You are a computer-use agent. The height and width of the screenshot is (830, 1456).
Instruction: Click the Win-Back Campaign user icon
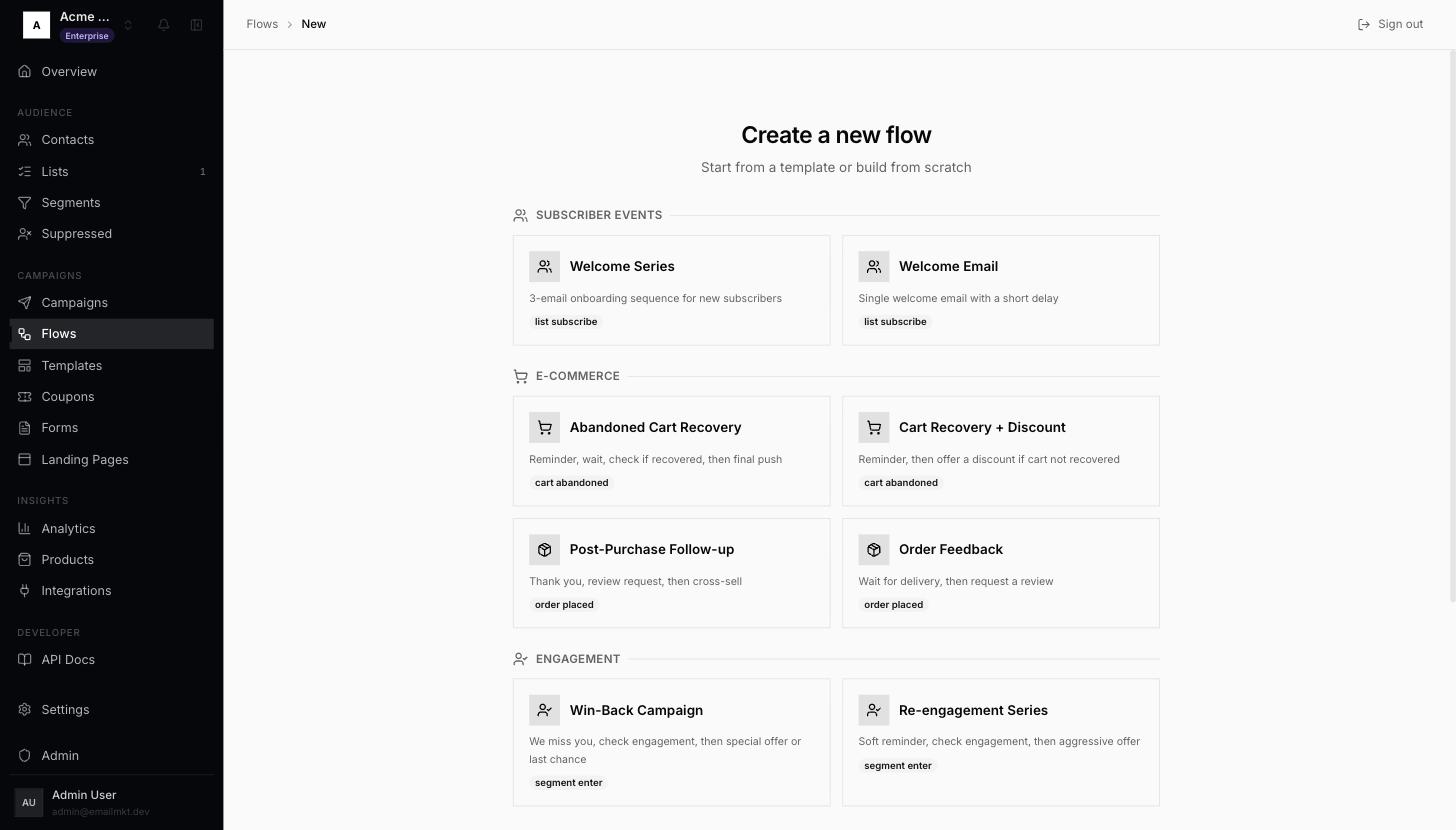click(545, 710)
